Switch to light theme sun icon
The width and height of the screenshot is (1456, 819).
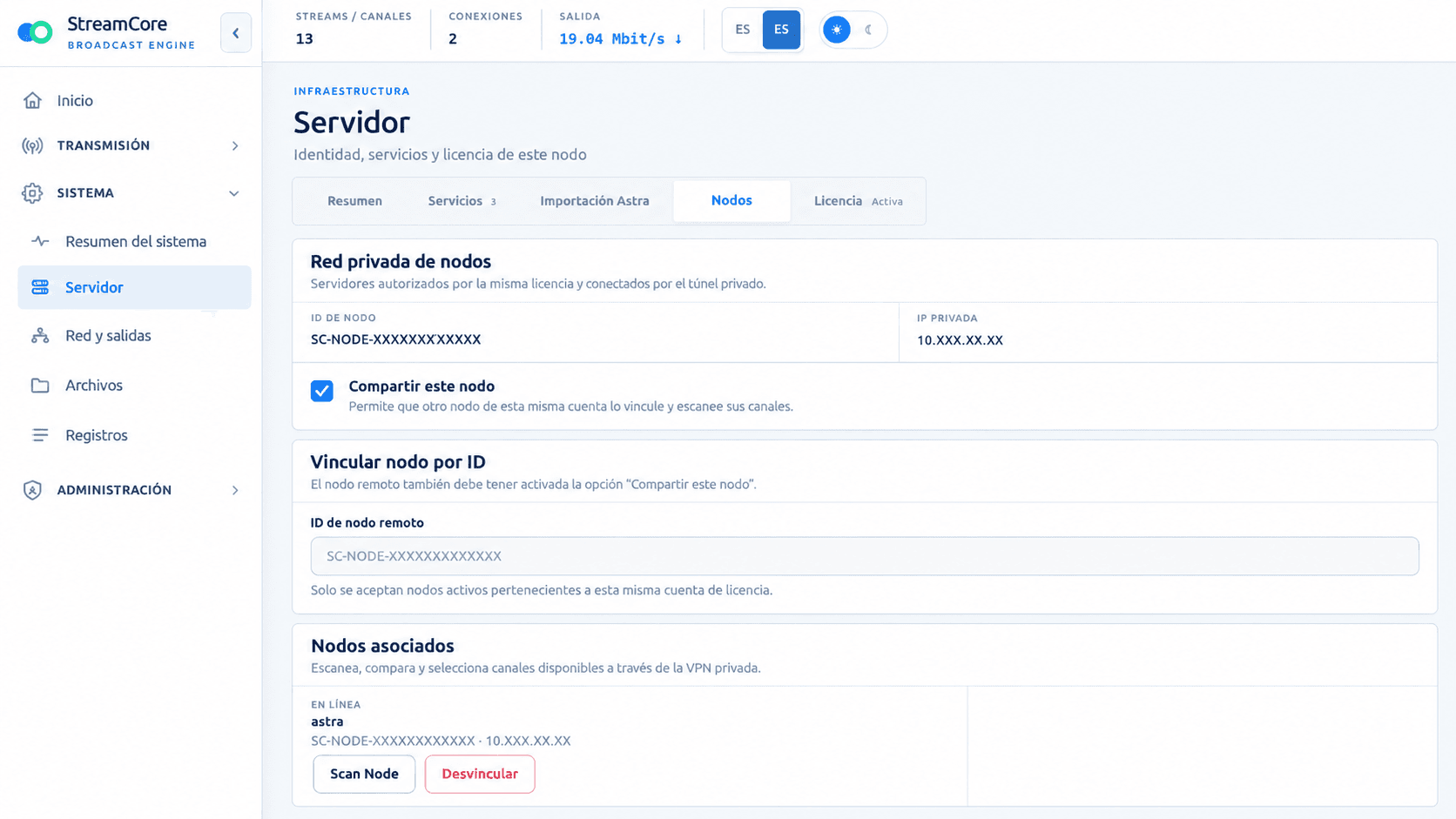(837, 30)
